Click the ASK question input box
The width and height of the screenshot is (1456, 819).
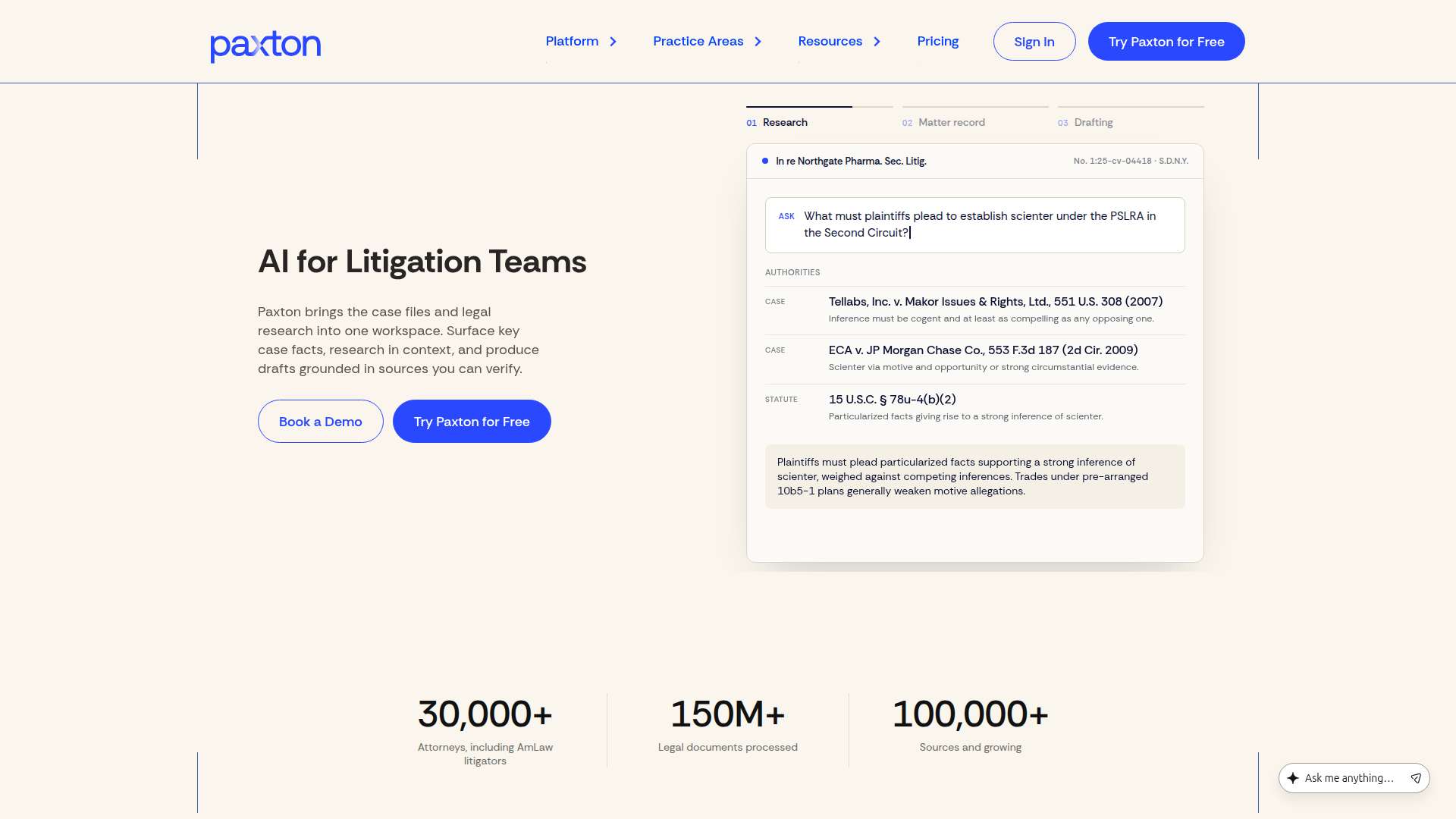(975, 225)
